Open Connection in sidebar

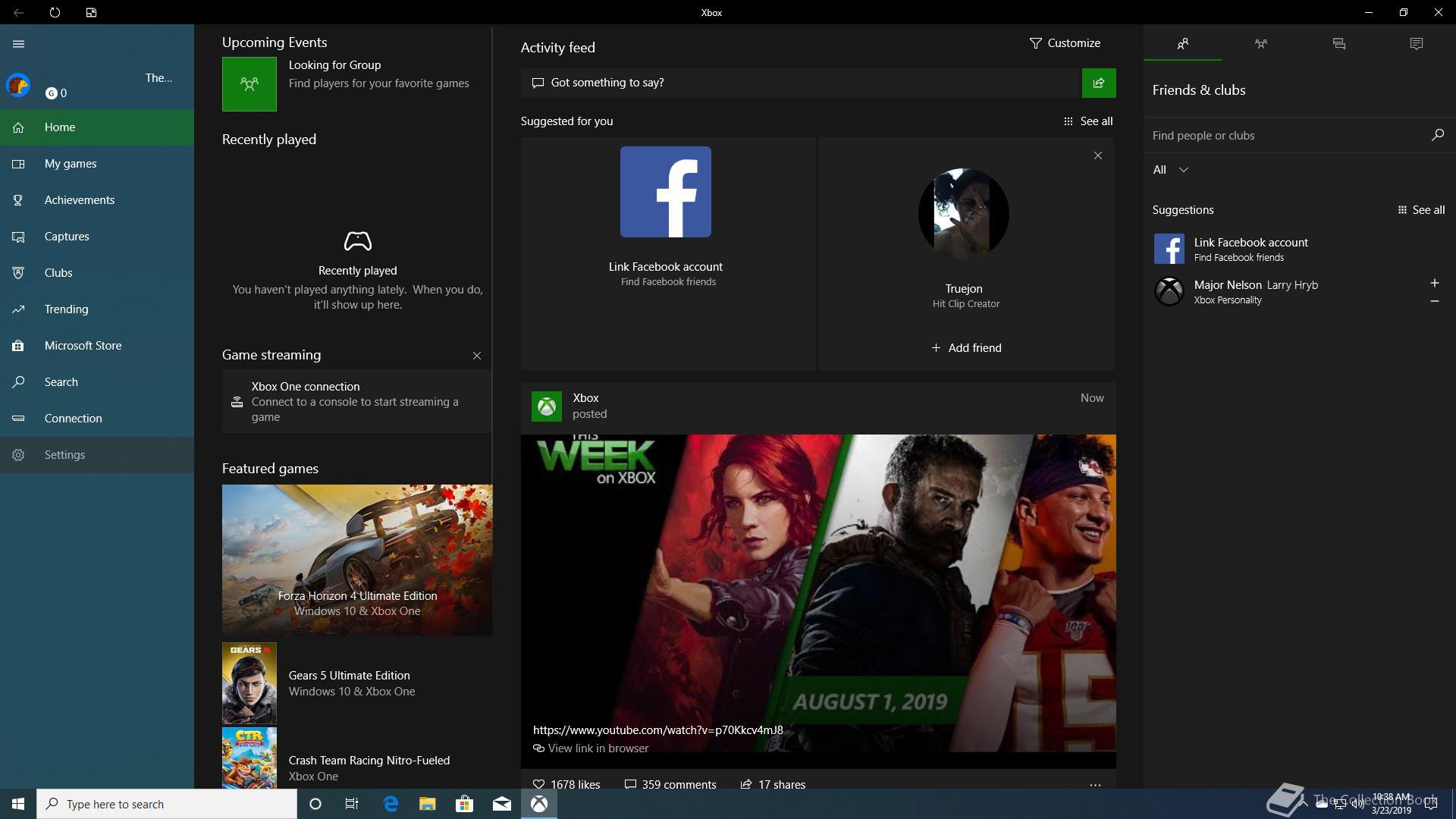[97, 419]
